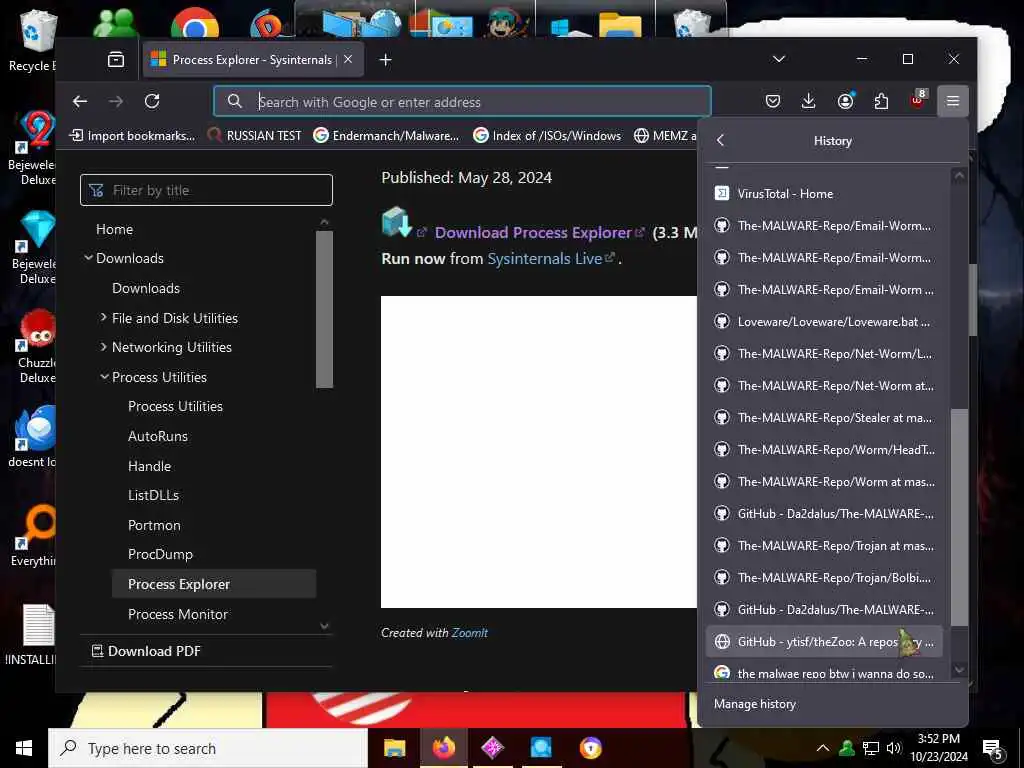Go back from History panel
The height and width of the screenshot is (768, 1024).
point(720,140)
